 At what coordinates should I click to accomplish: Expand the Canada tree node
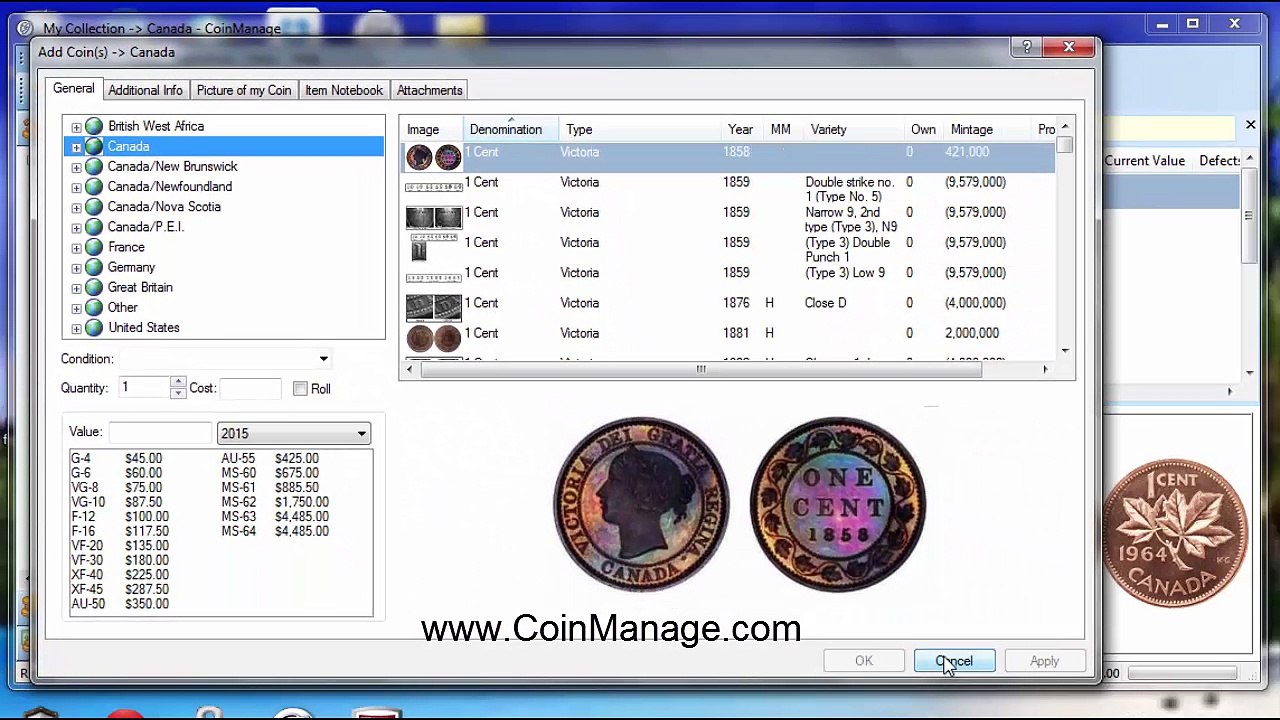tap(76, 147)
